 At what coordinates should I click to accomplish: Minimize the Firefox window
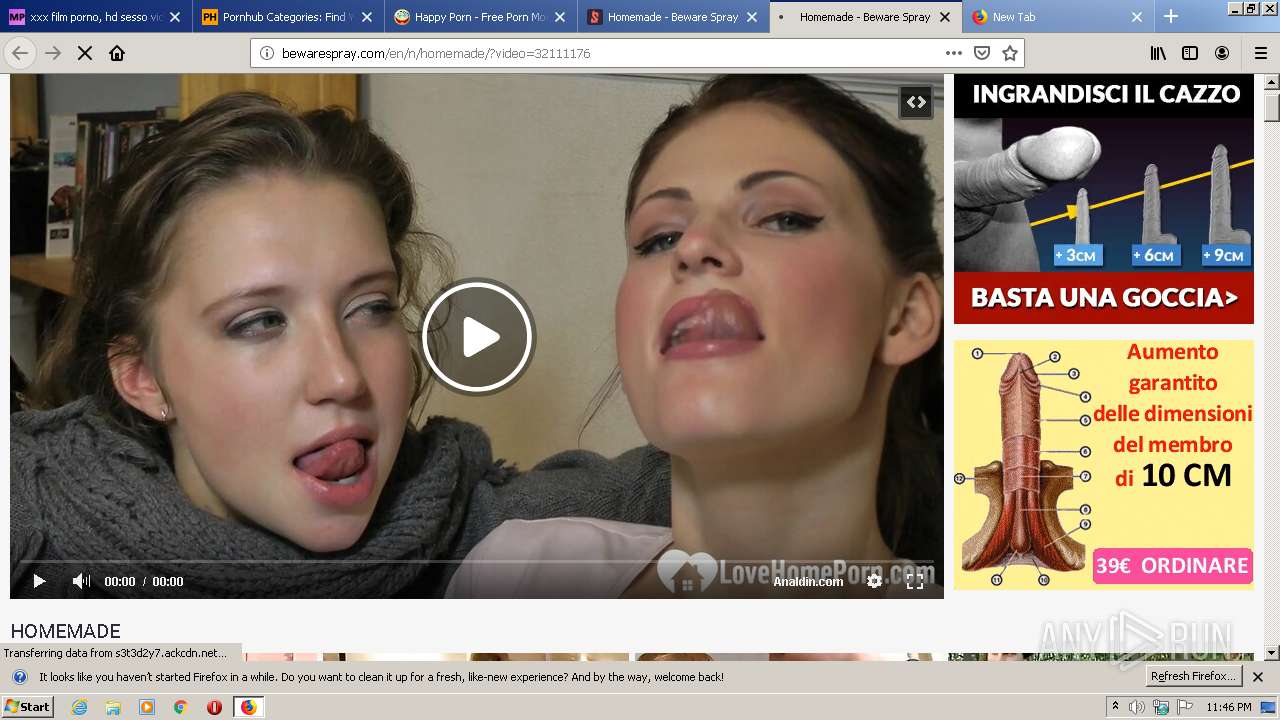click(x=1235, y=8)
